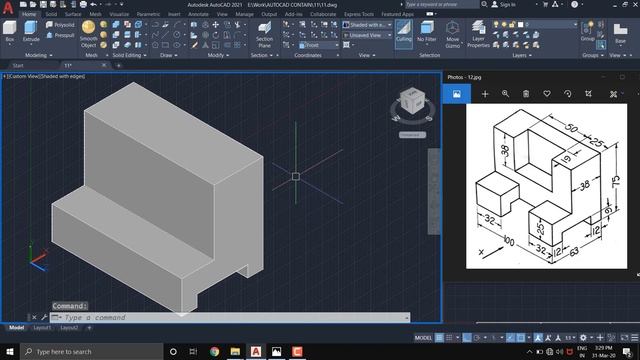The image size is (640, 360).
Task: Open Layer Properties manager
Action: point(478,34)
